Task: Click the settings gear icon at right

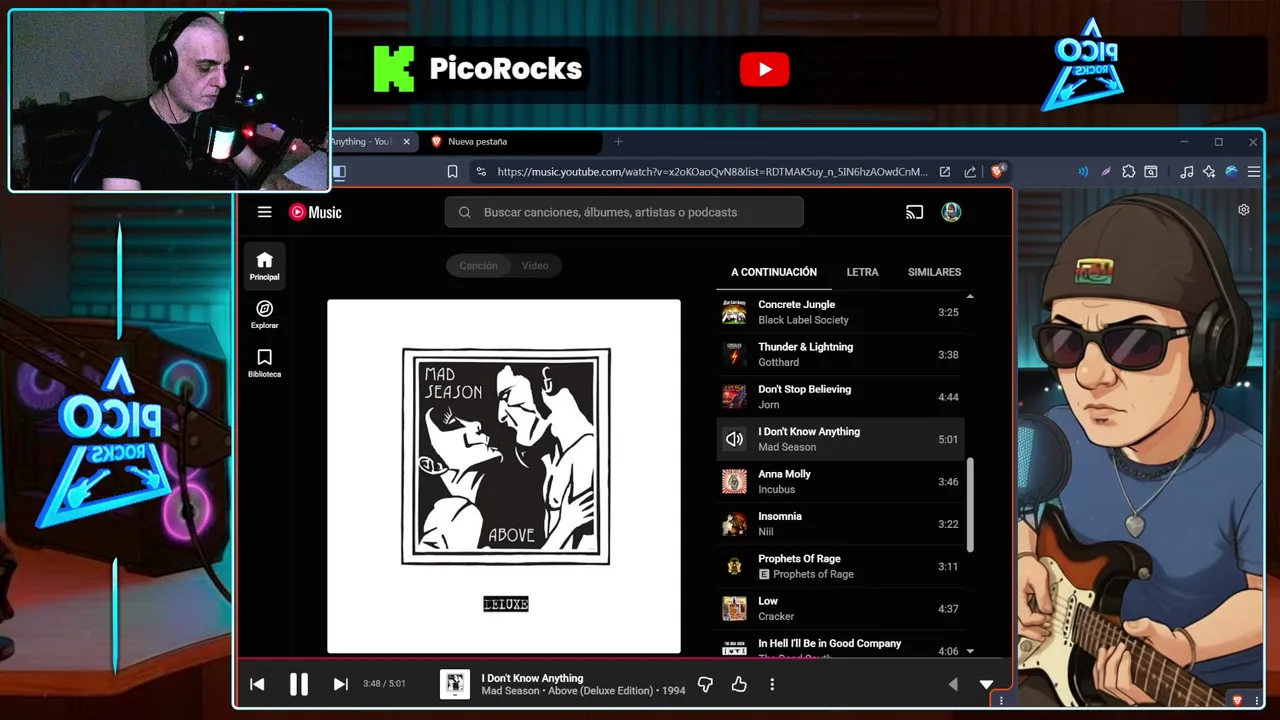Action: point(1243,210)
